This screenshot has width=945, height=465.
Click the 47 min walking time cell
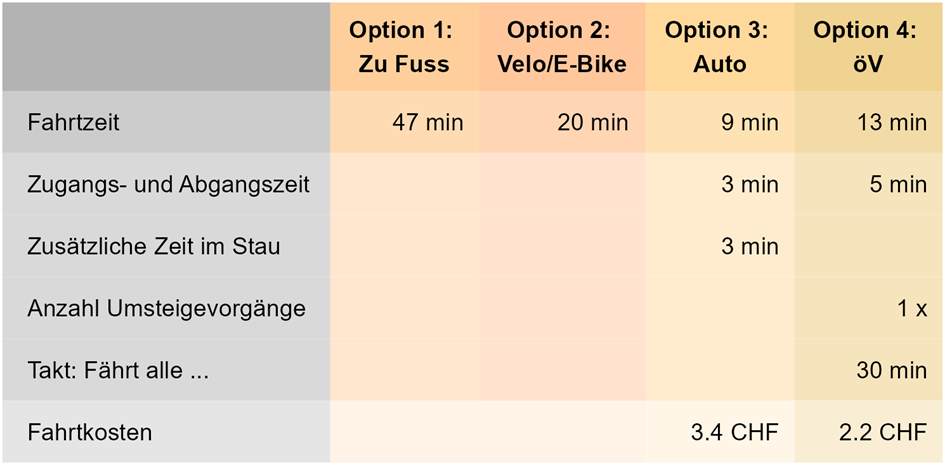428,123
